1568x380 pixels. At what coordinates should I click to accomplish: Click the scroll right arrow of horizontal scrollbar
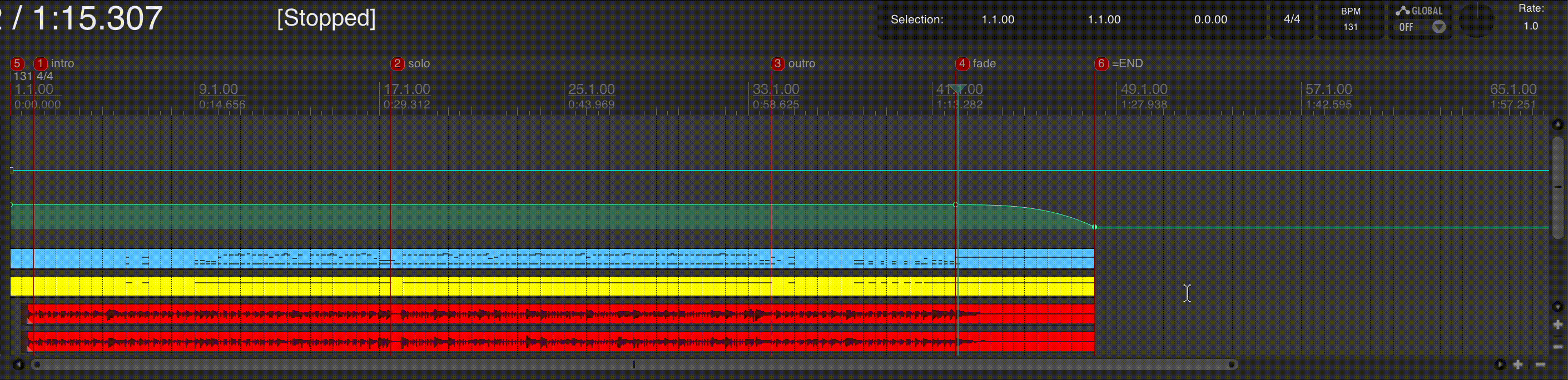(x=1499, y=364)
